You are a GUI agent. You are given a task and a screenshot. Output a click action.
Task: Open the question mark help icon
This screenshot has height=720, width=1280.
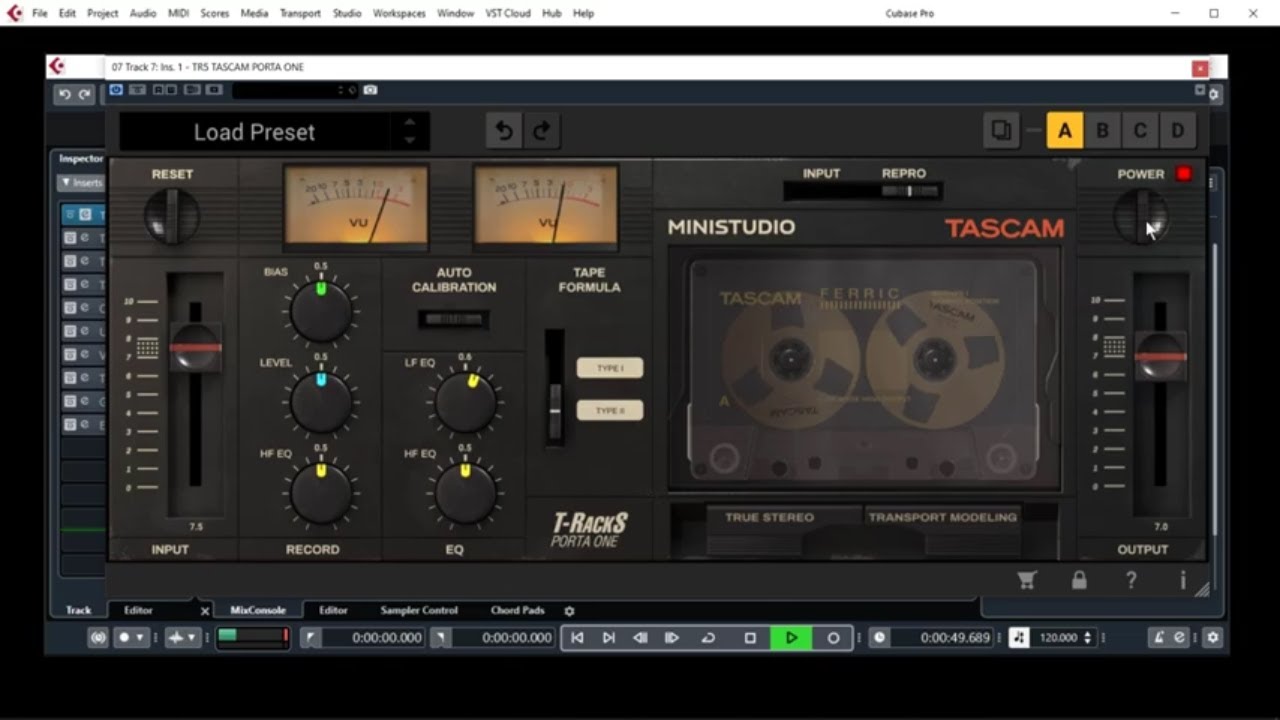point(1131,580)
